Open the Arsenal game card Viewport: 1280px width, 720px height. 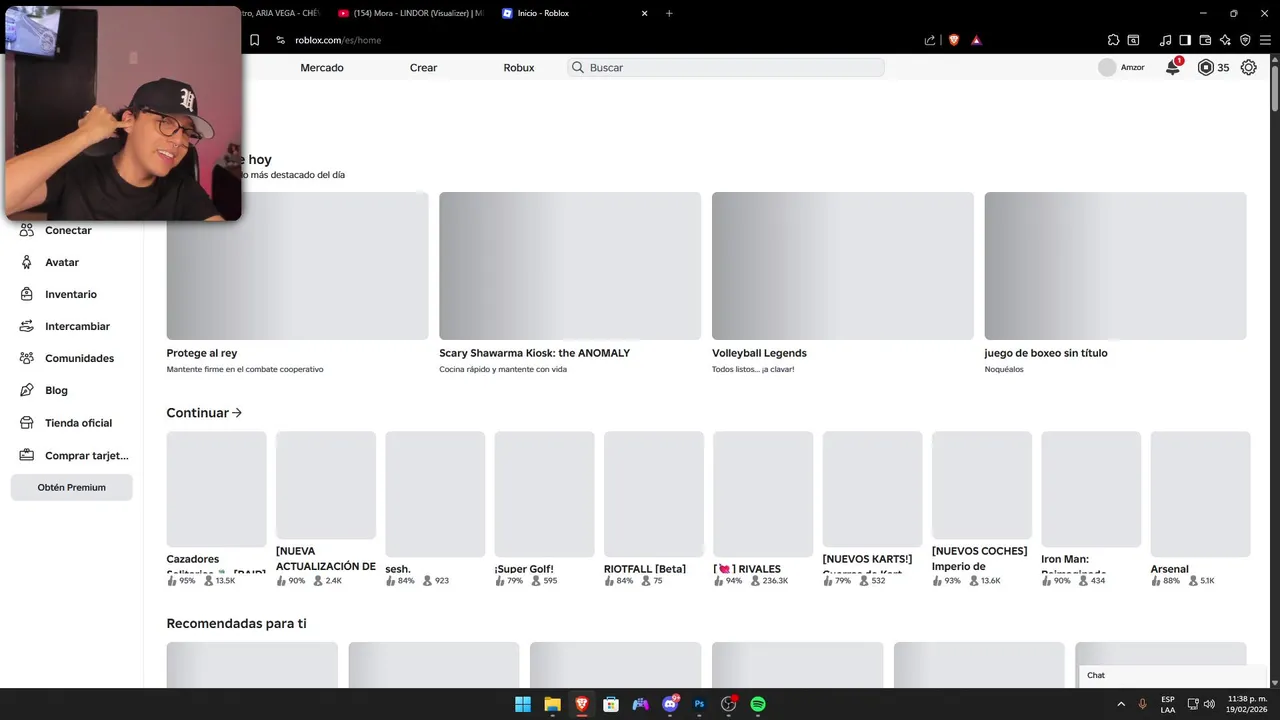point(1200,508)
